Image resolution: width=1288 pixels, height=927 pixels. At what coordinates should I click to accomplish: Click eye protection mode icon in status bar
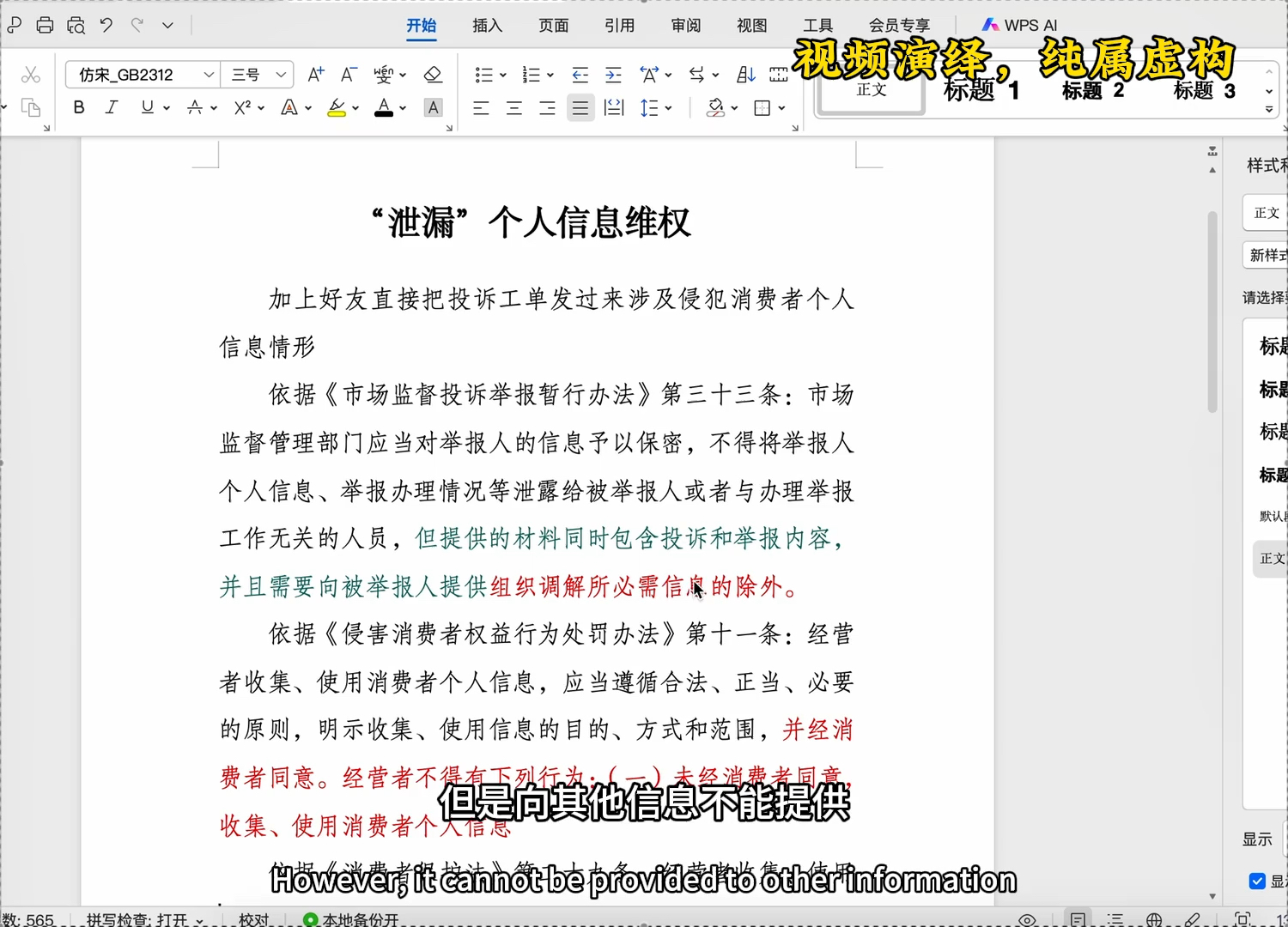click(1026, 919)
